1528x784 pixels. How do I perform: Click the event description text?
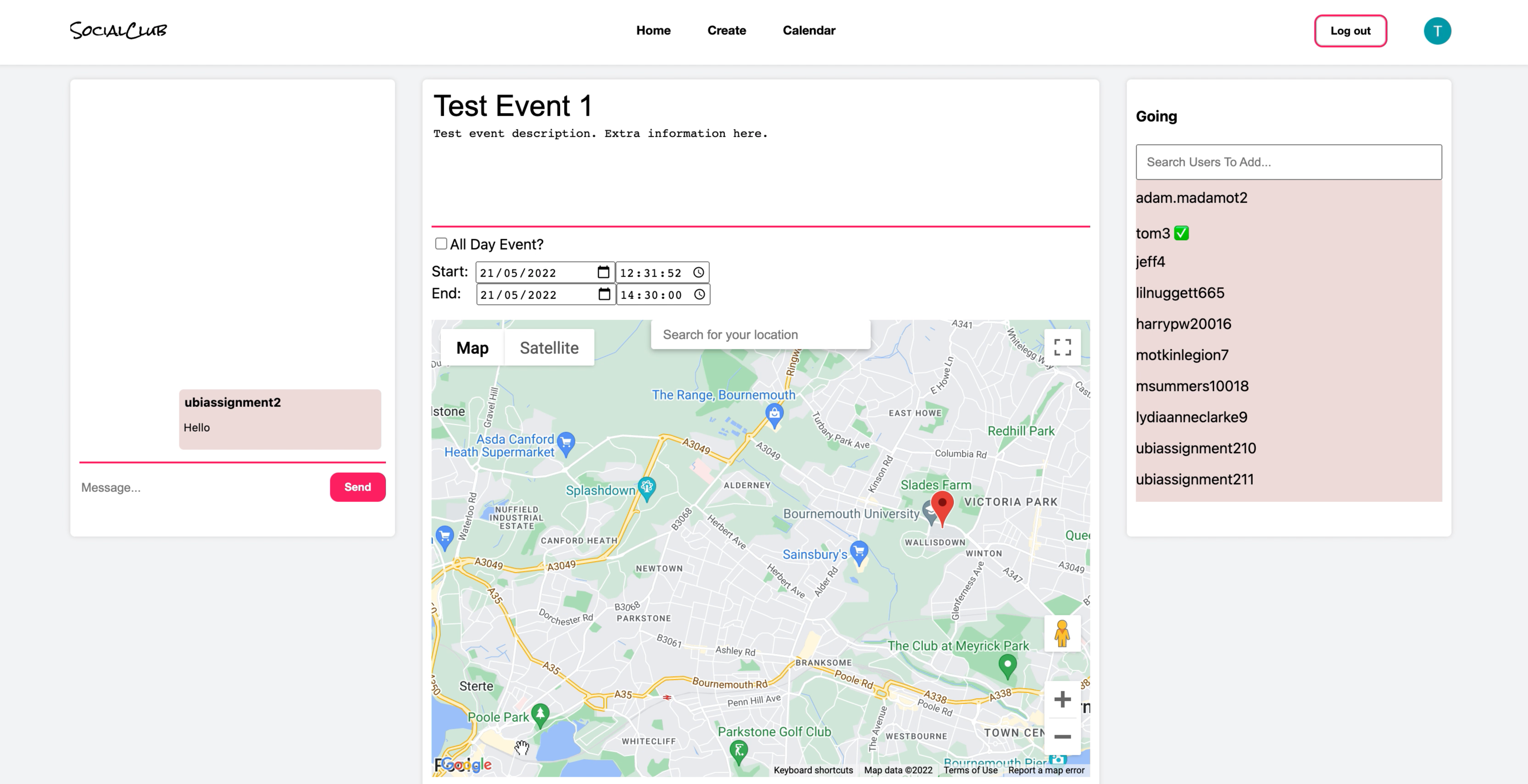600,133
